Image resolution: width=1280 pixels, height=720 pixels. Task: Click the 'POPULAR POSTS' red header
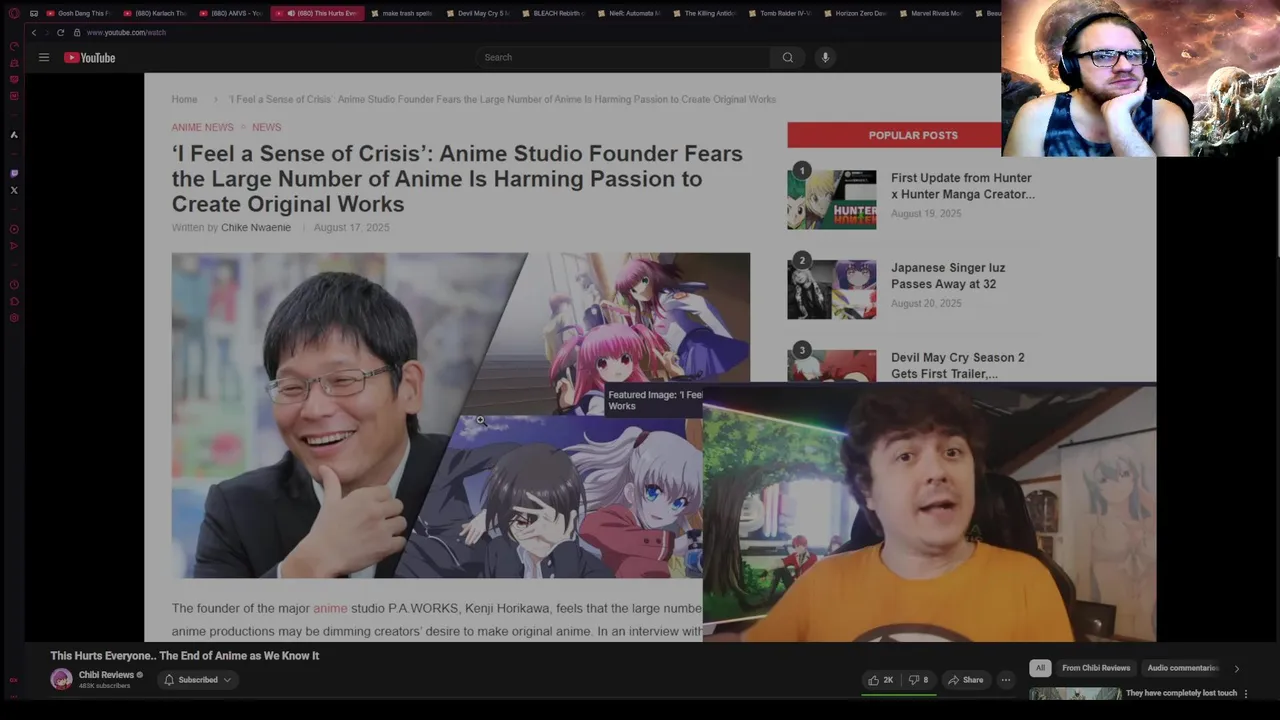pyautogui.click(x=913, y=135)
